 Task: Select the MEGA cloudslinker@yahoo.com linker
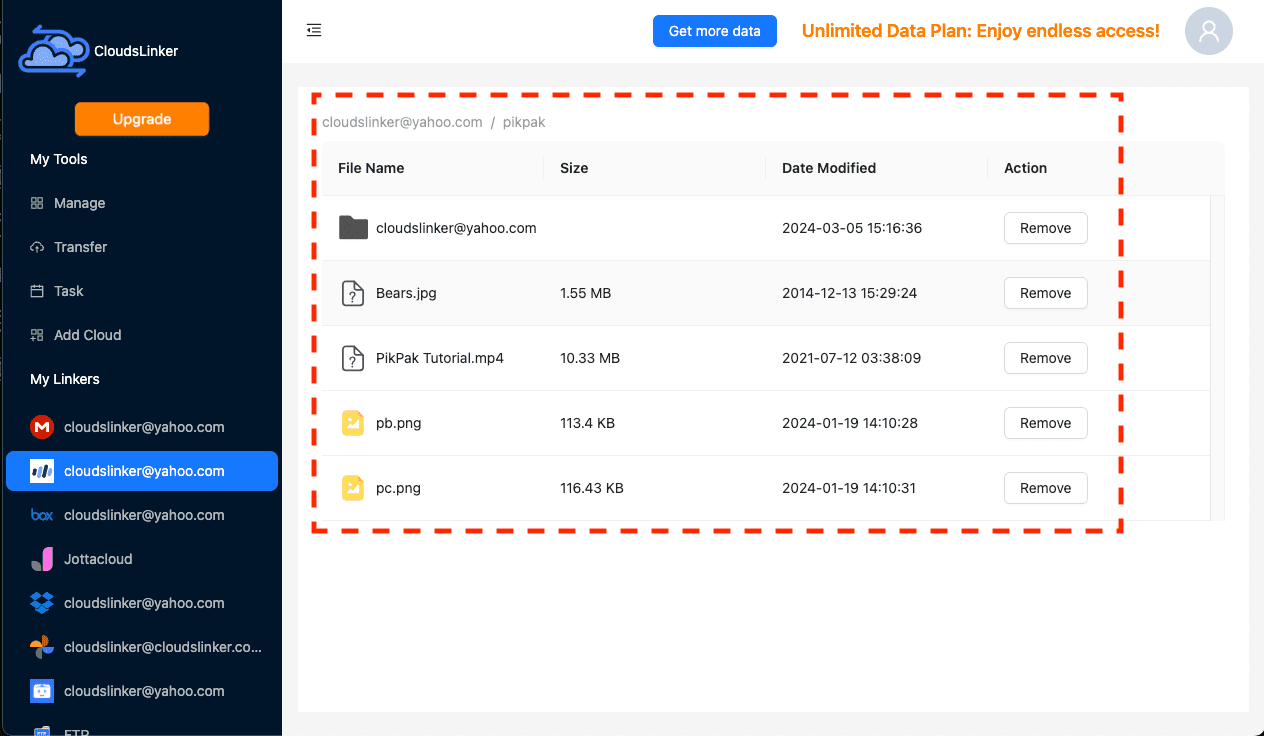[141, 427]
